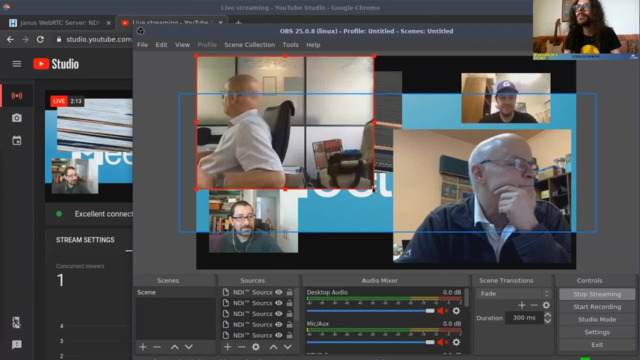Adjust the Mic/Aux volume slider

(x=371, y=342)
